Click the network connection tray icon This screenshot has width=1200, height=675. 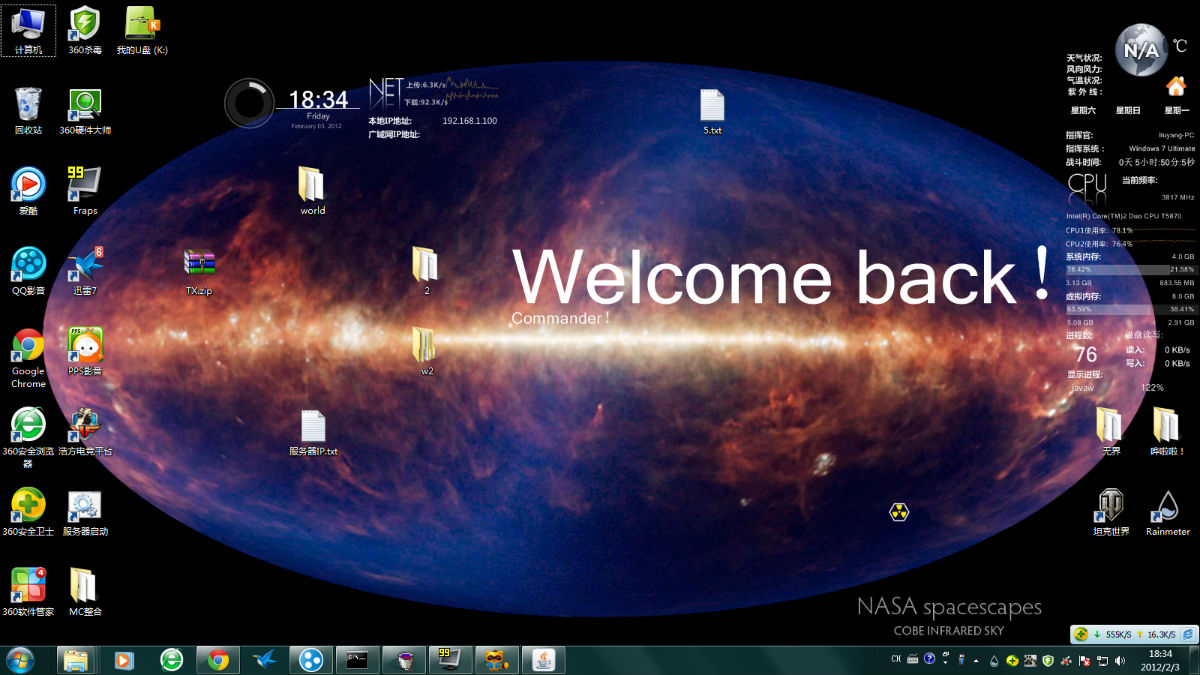(x=1102, y=660)
